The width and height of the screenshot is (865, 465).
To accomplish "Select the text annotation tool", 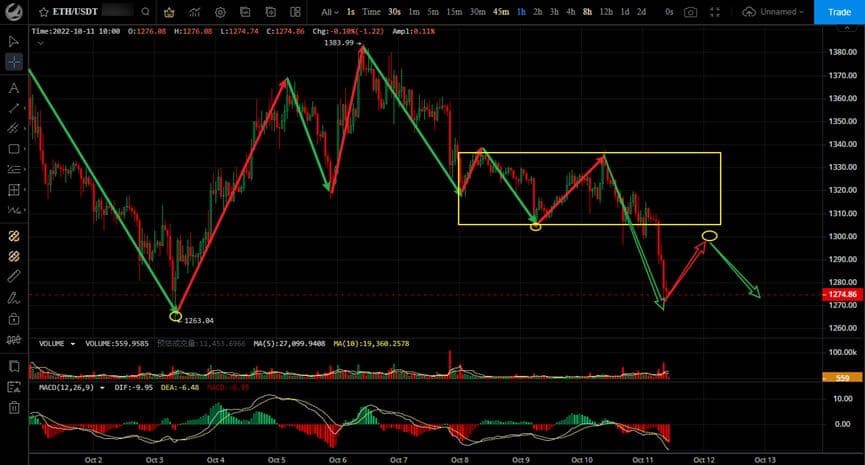I will coord(14,88).
